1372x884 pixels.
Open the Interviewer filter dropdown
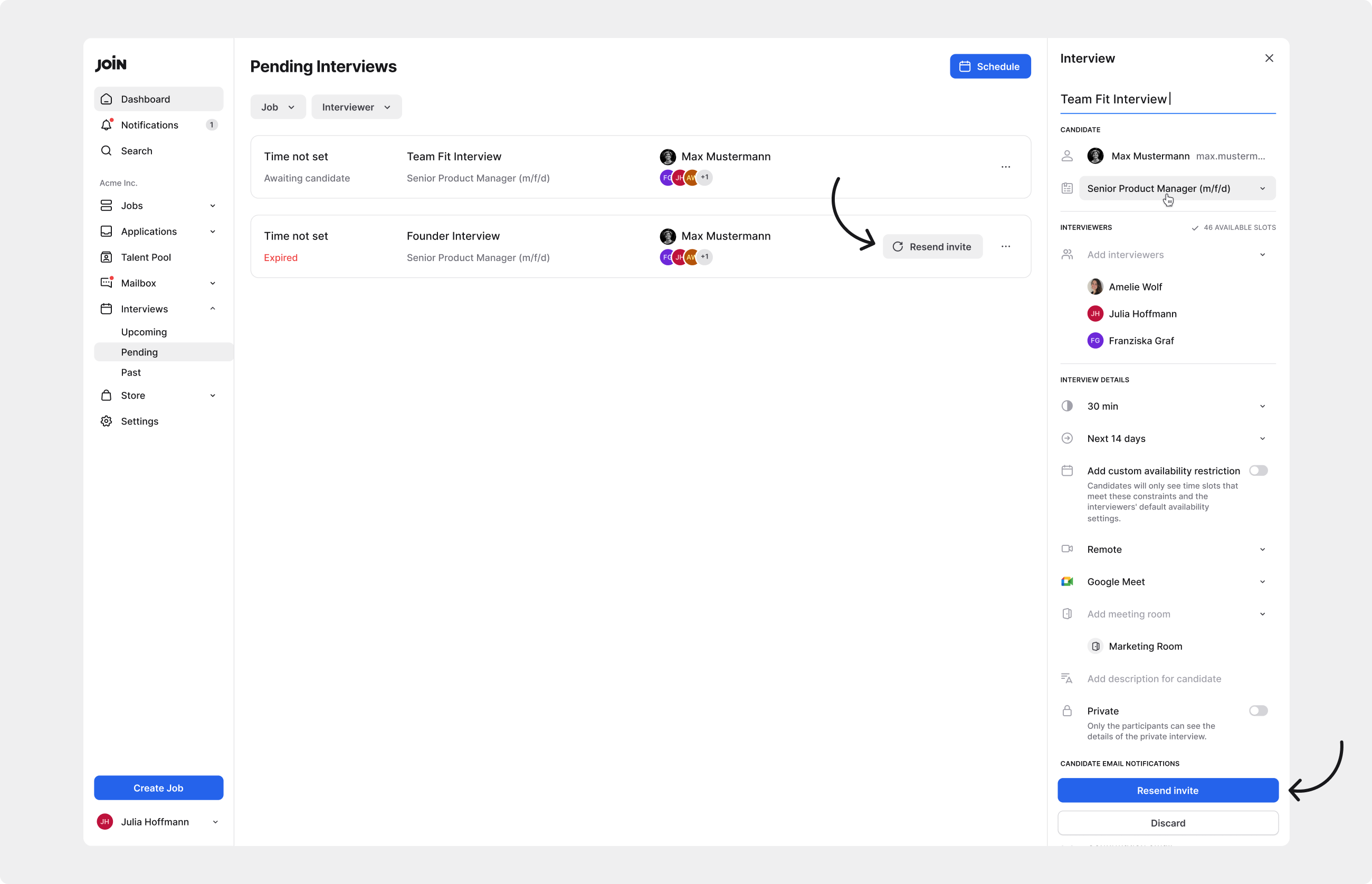tap(356, 108)
